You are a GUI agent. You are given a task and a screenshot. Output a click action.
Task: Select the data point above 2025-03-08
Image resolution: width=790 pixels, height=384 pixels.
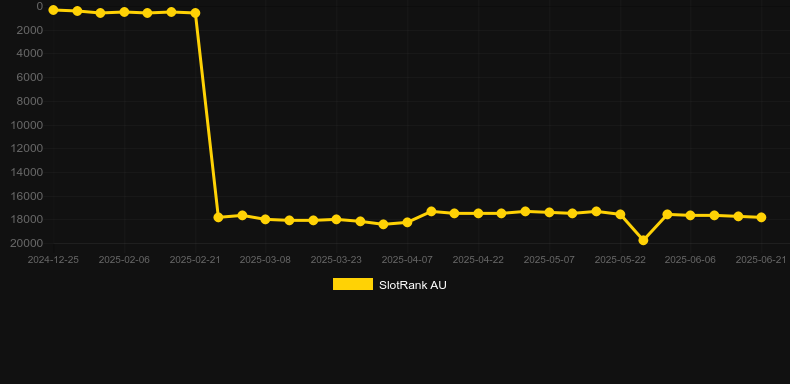pos(266,220)
